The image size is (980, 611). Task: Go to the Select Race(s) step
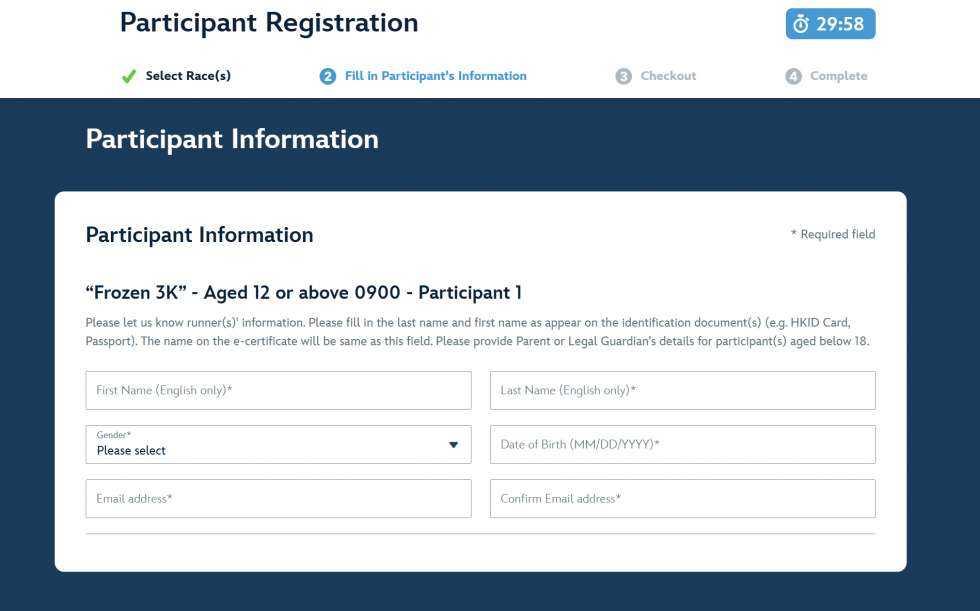[188, 76]
